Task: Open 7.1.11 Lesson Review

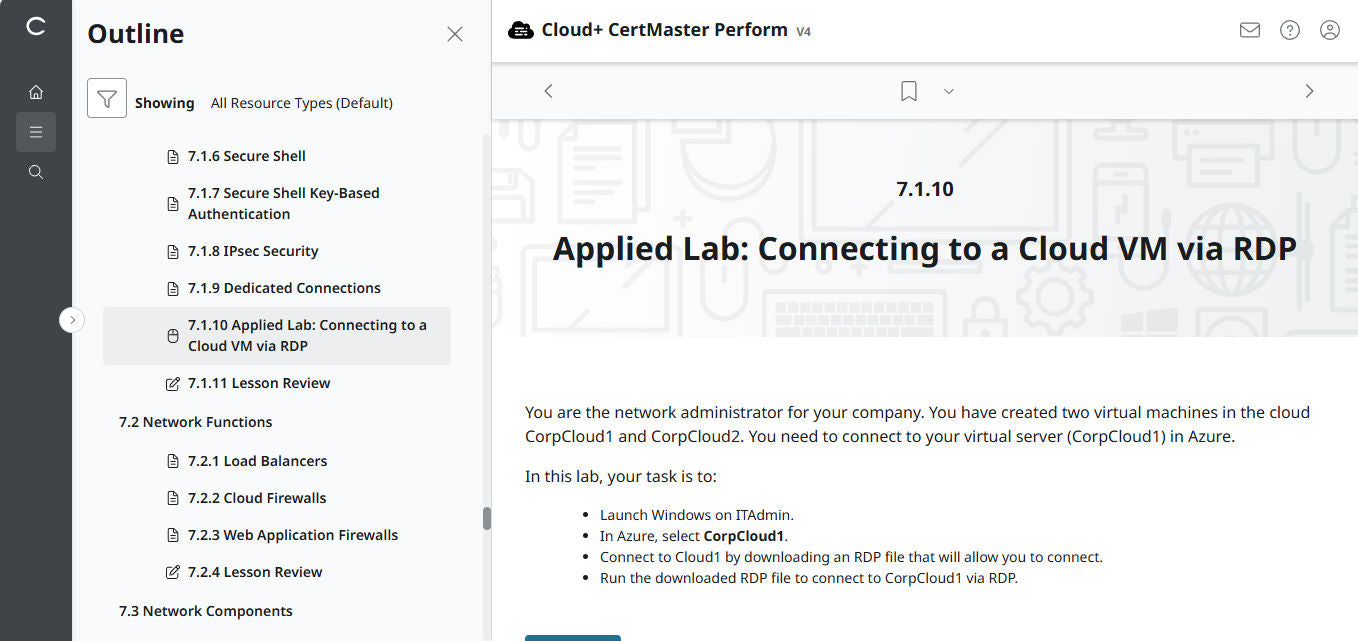Action: tap(258, 383)
